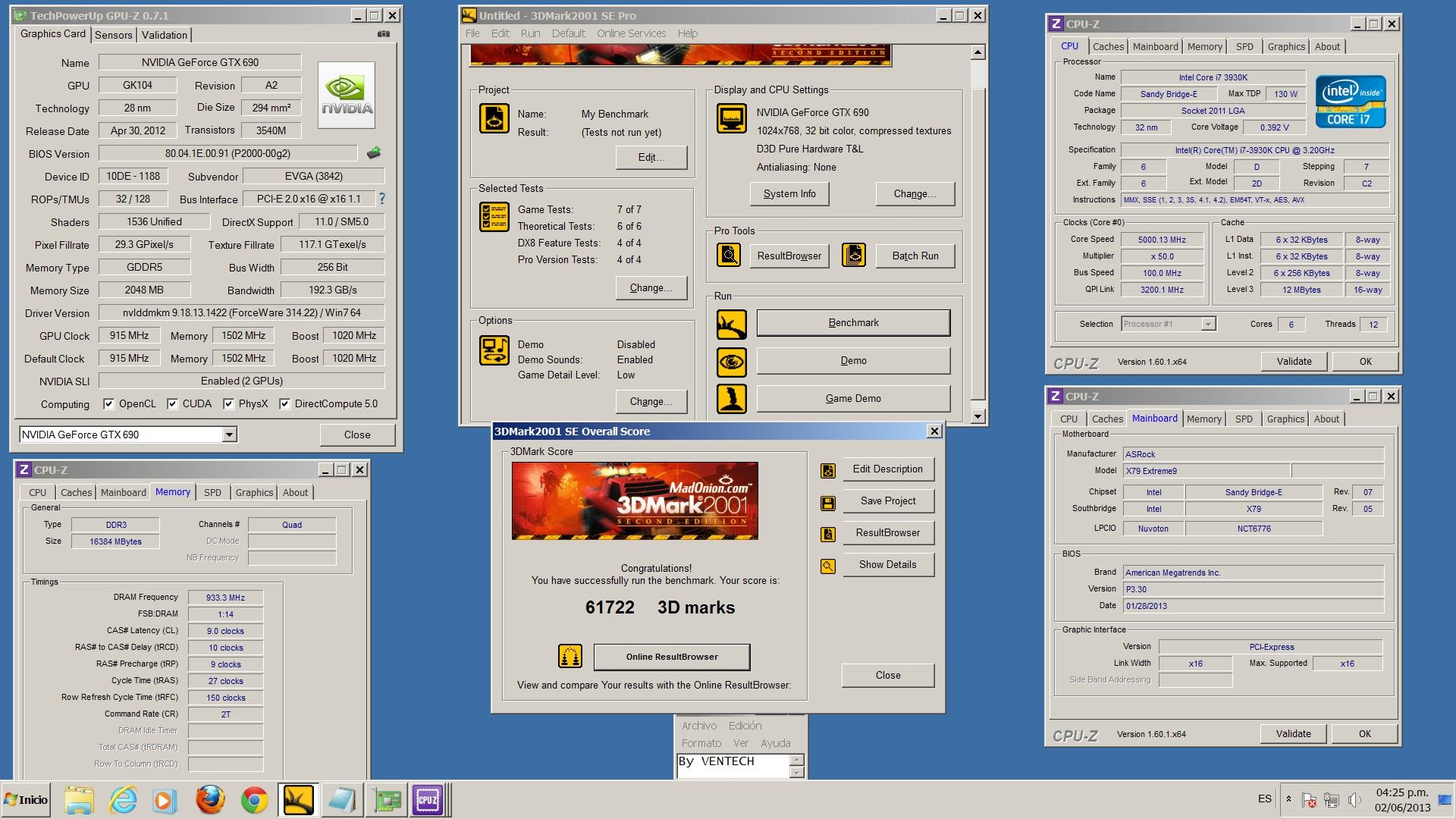Click the Save Project floppy icon
1456x819 pixels.
point(828,503)
